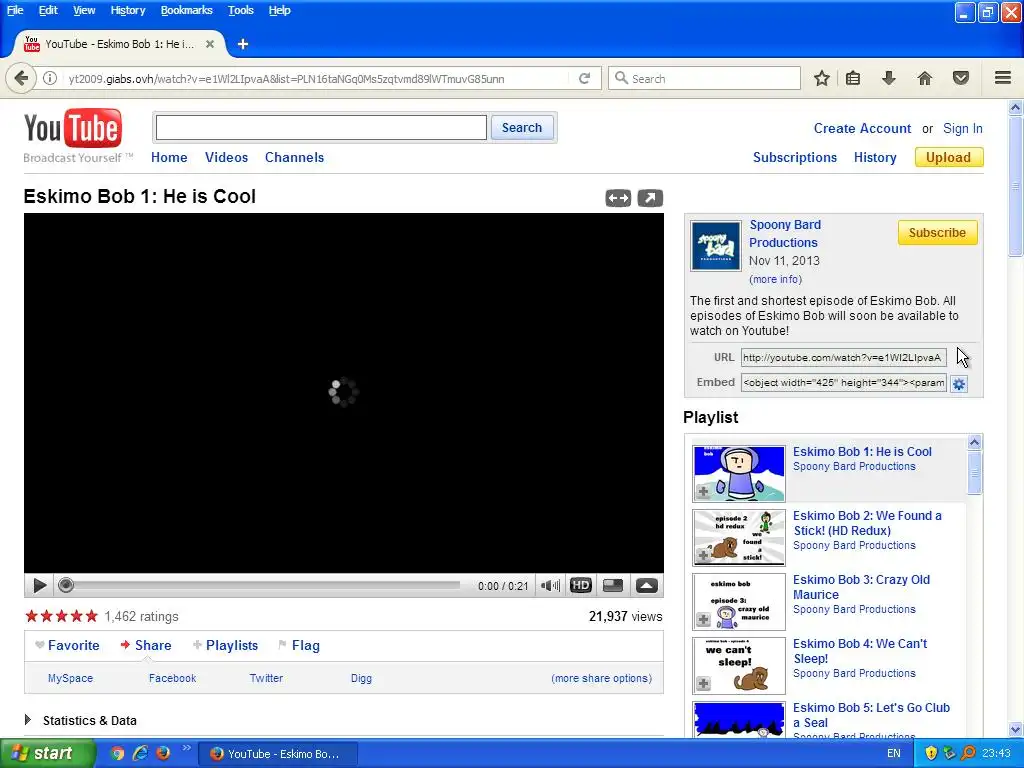1024x768 pixels.
Task: Toggle HD quality button
Action: coord(581,586)
